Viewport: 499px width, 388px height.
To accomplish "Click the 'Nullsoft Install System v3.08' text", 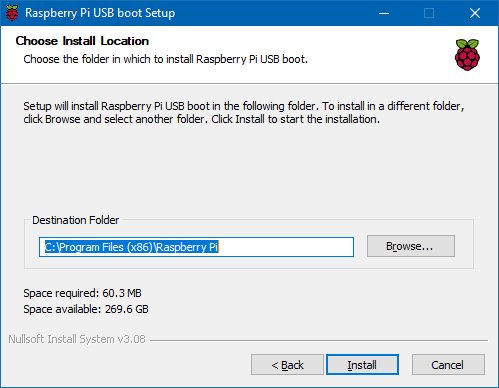I will pyautogui.click(x=77, y=339).
